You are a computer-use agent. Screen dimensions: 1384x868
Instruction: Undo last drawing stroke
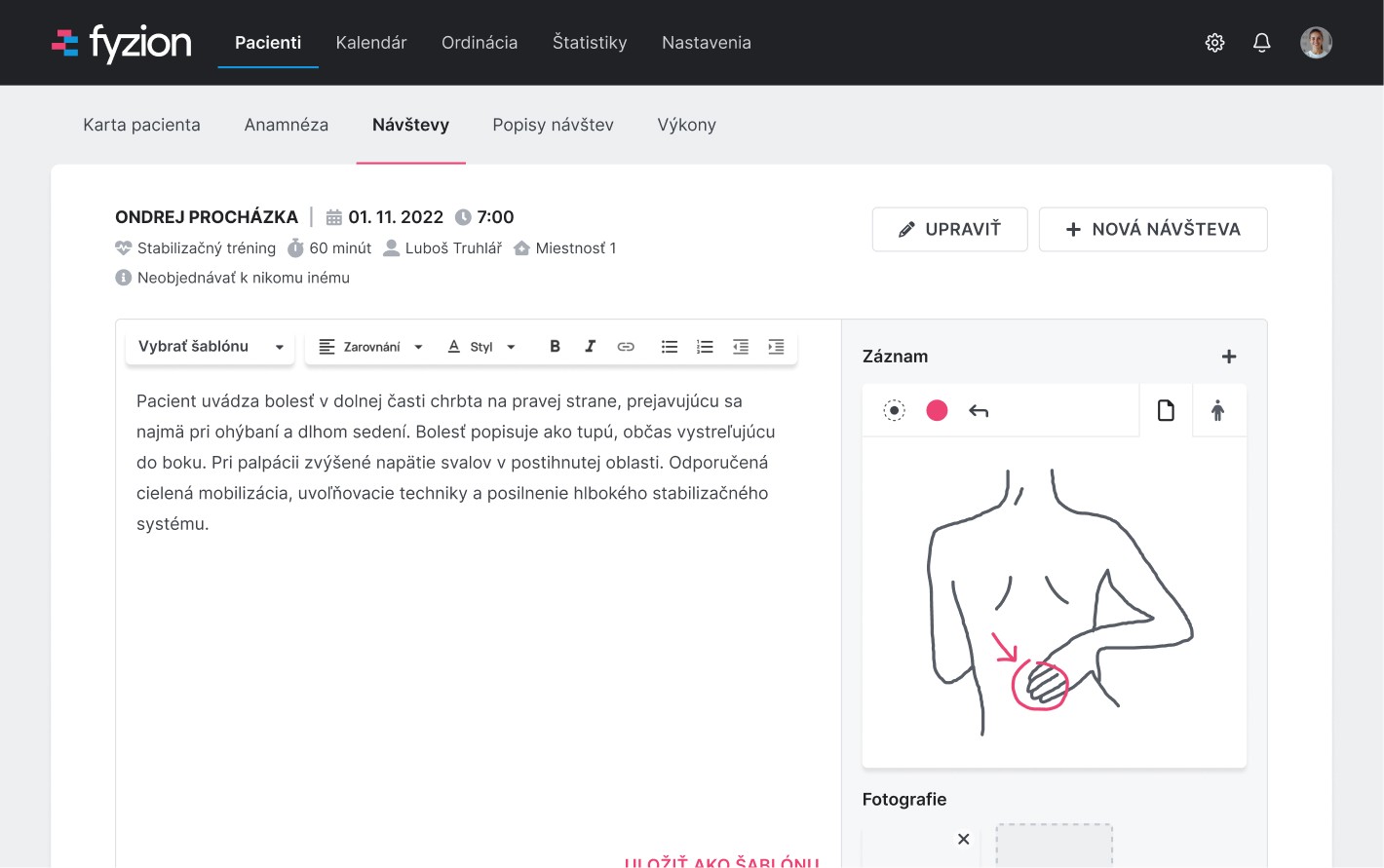[979, 411]
